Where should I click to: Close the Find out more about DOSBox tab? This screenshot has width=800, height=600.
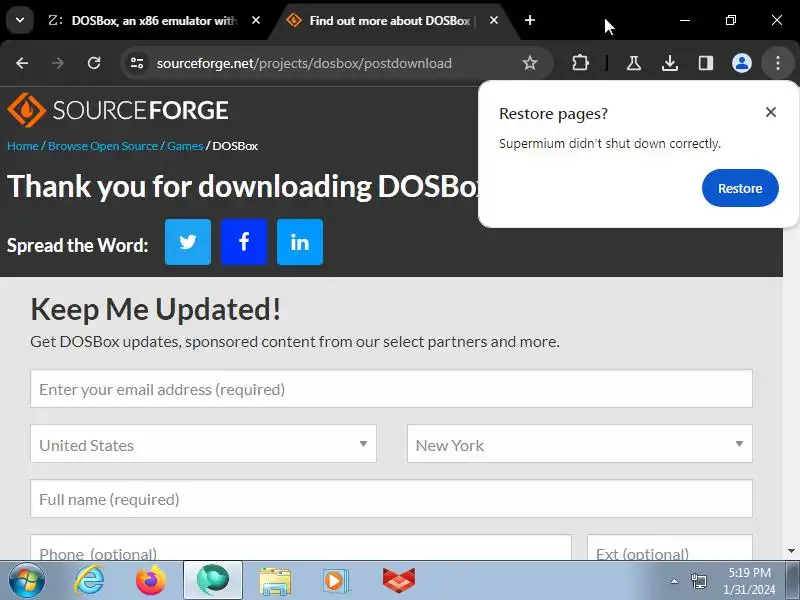tap(494, 20)
